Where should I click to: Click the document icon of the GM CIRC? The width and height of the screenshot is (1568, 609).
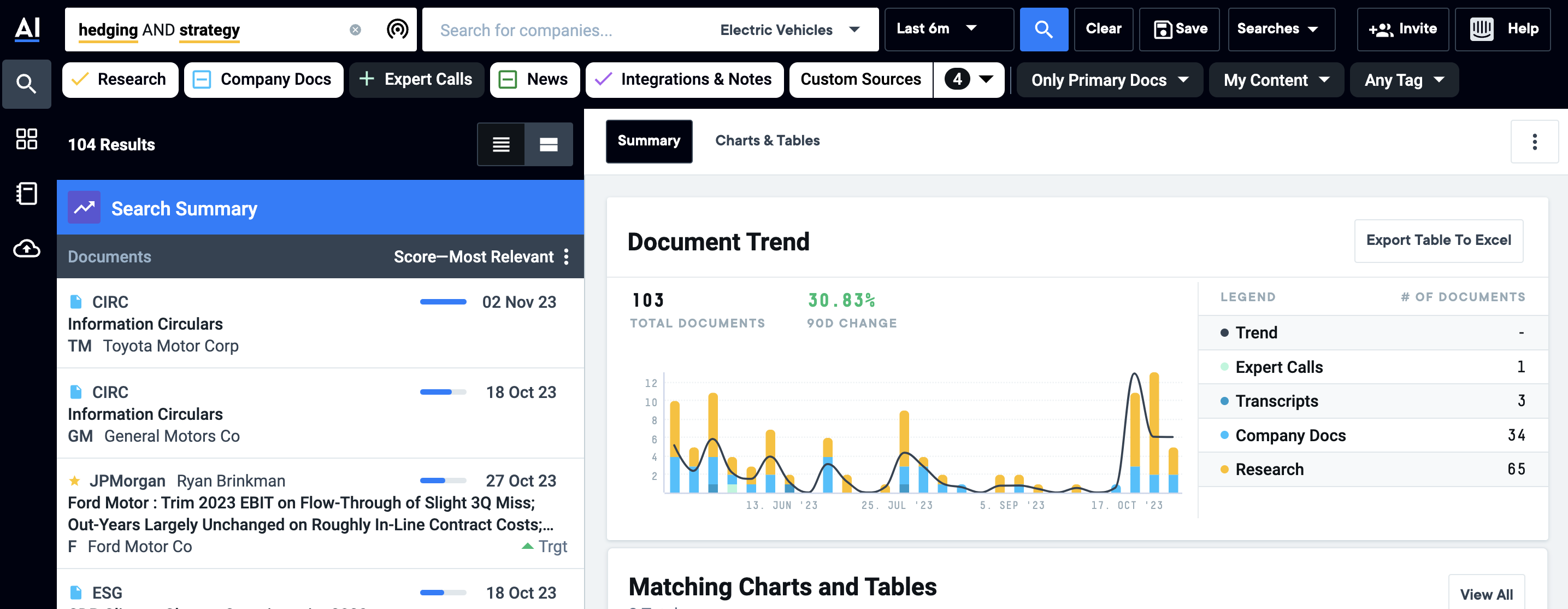76,391
